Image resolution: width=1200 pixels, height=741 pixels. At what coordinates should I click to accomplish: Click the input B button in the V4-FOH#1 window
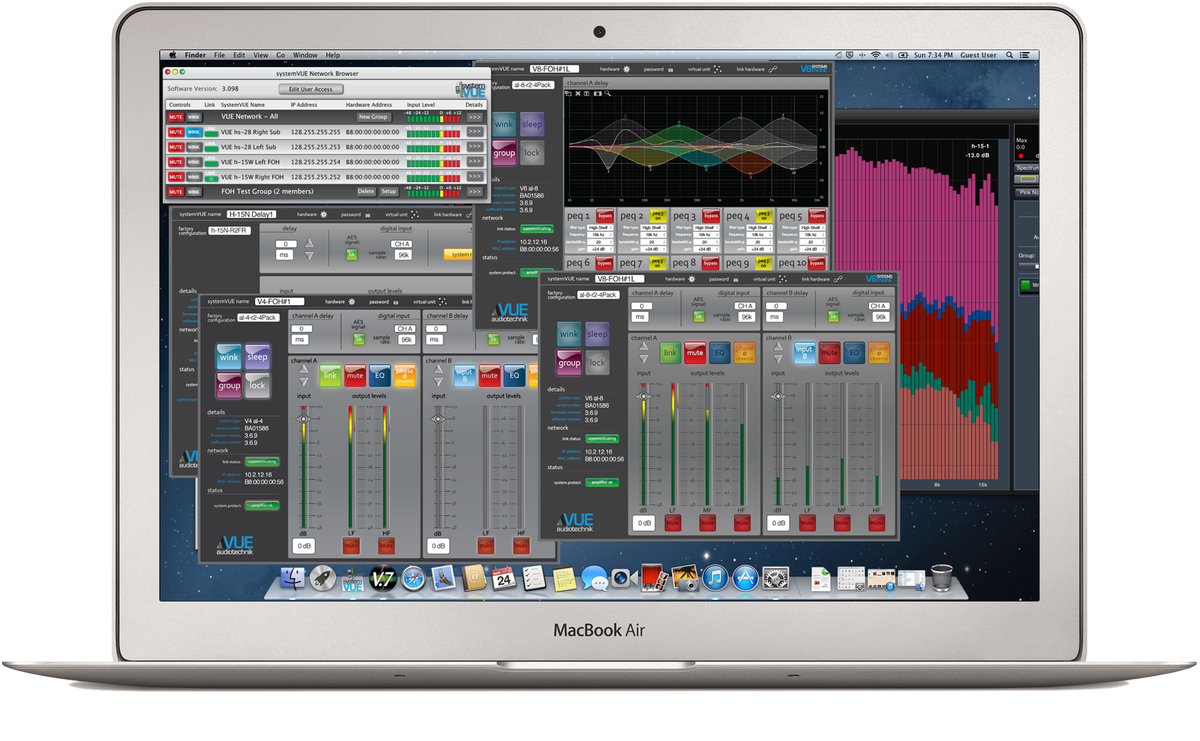point(464,376)
